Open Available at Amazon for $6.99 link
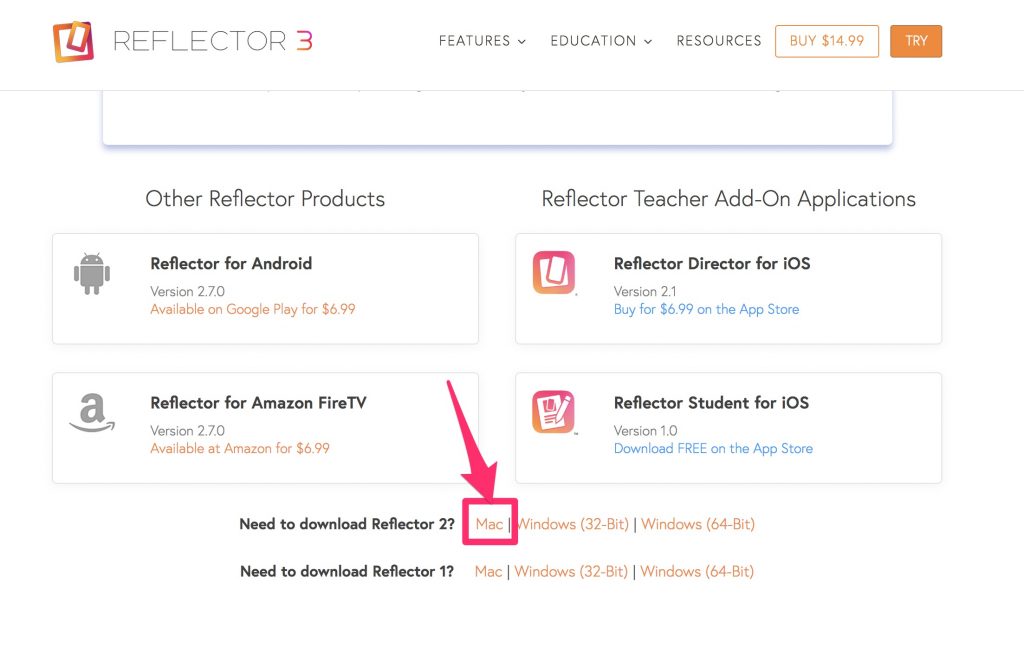This screenshot has width=1024, height=649. (x=240, y=448)
